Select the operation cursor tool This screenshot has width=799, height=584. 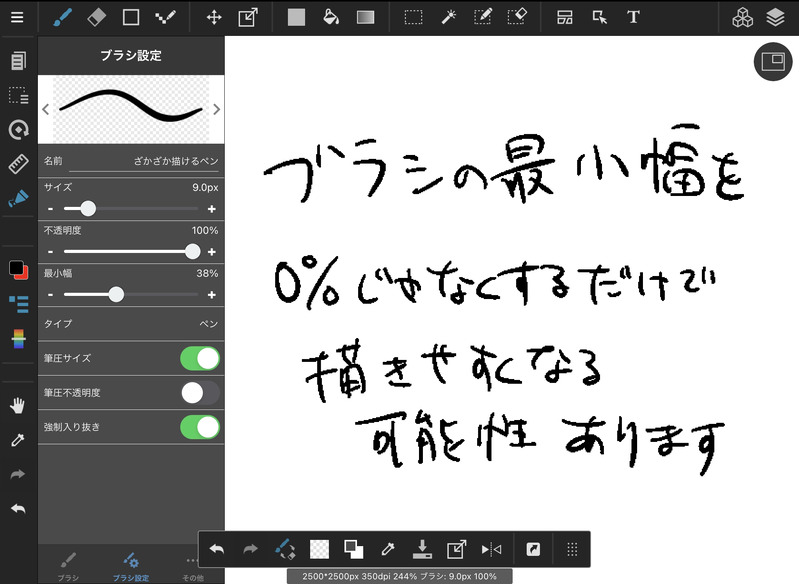599,17
